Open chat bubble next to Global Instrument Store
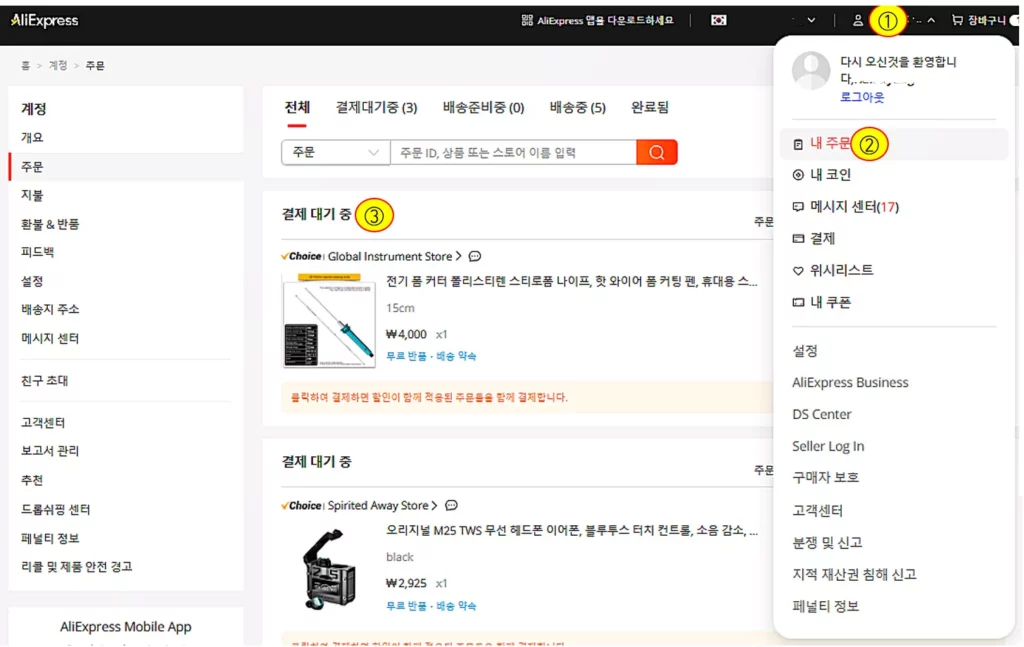 [475, 256]
